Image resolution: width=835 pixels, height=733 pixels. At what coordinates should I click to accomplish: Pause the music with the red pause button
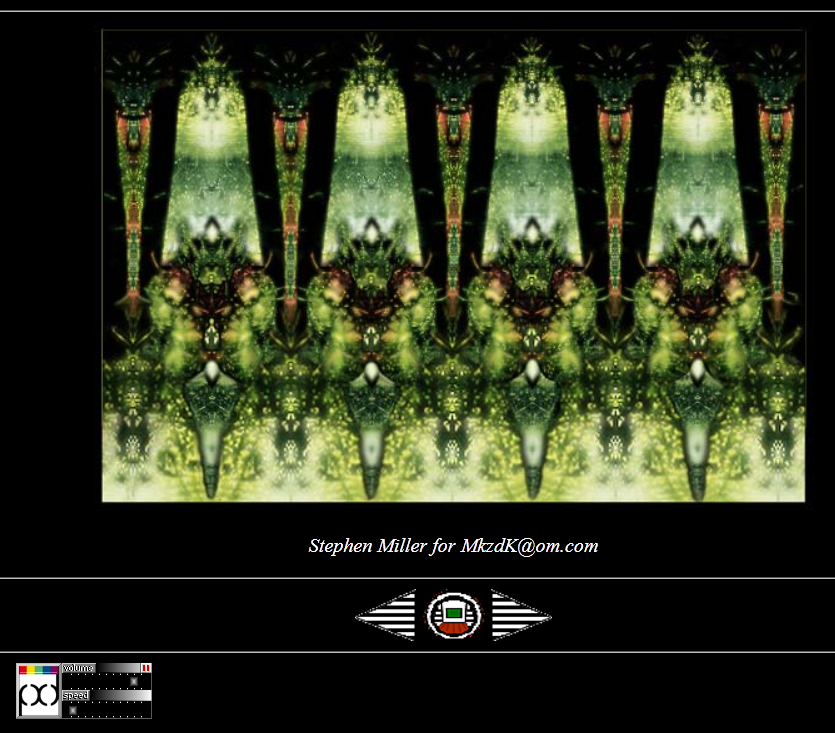(x=146, y=668)
